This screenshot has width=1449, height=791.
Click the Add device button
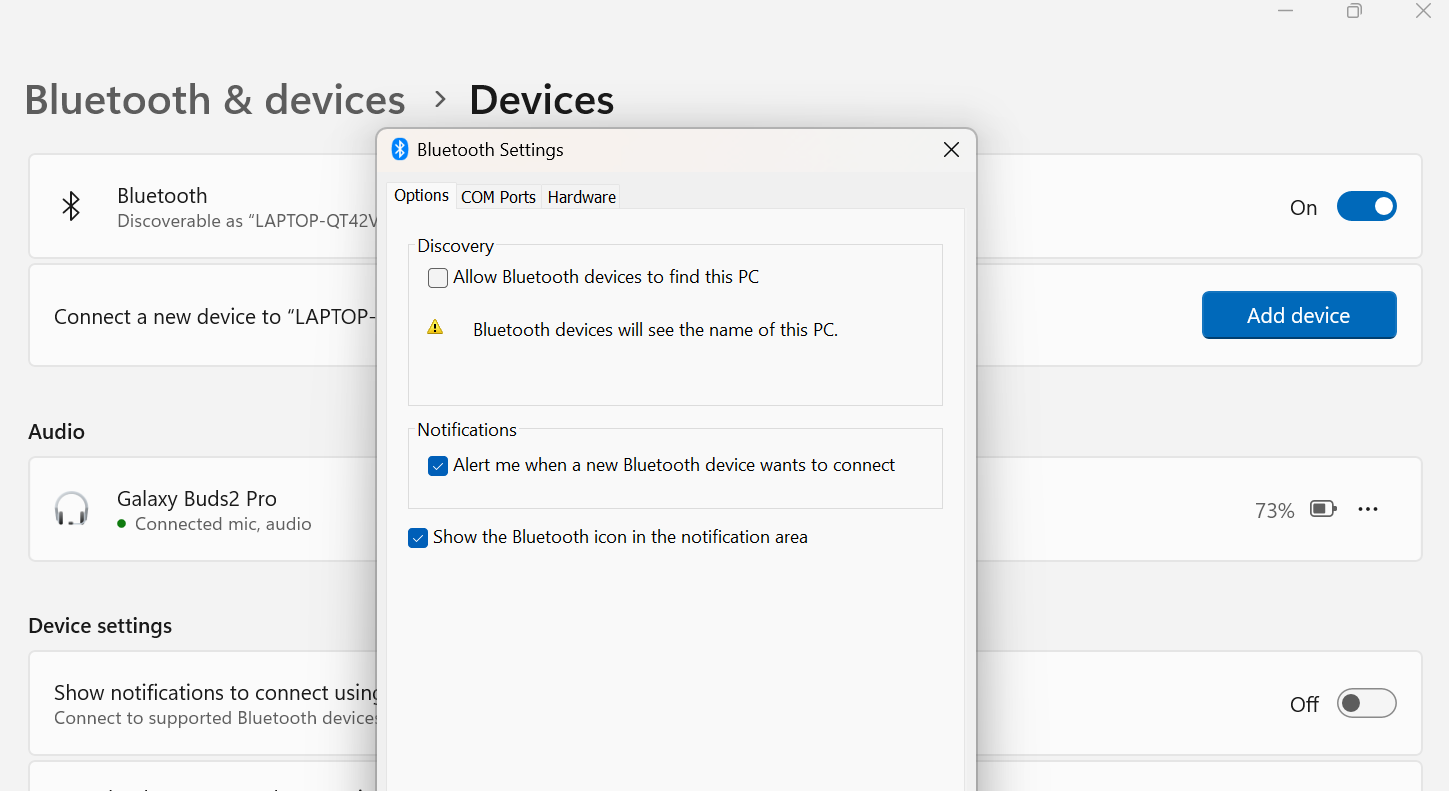coord(1298,315)
